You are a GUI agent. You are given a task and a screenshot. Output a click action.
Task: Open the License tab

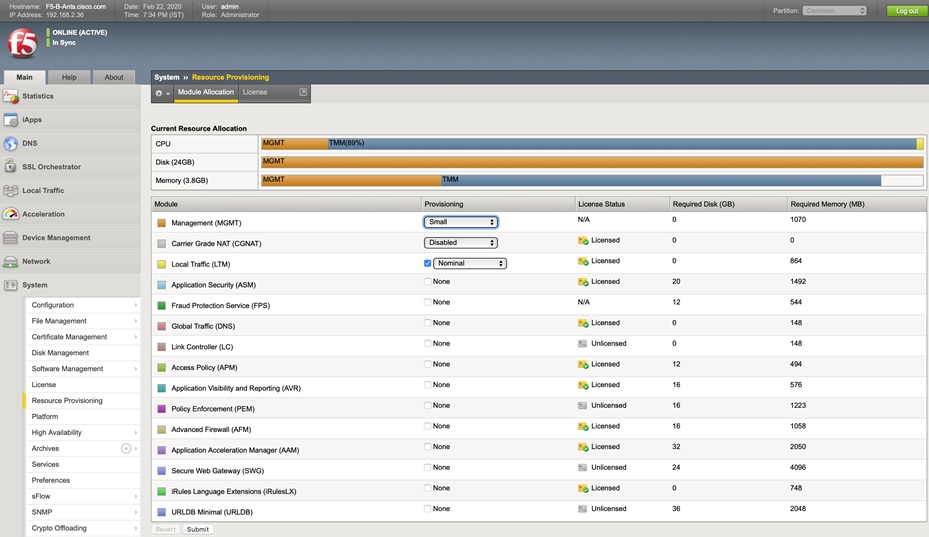255,92
